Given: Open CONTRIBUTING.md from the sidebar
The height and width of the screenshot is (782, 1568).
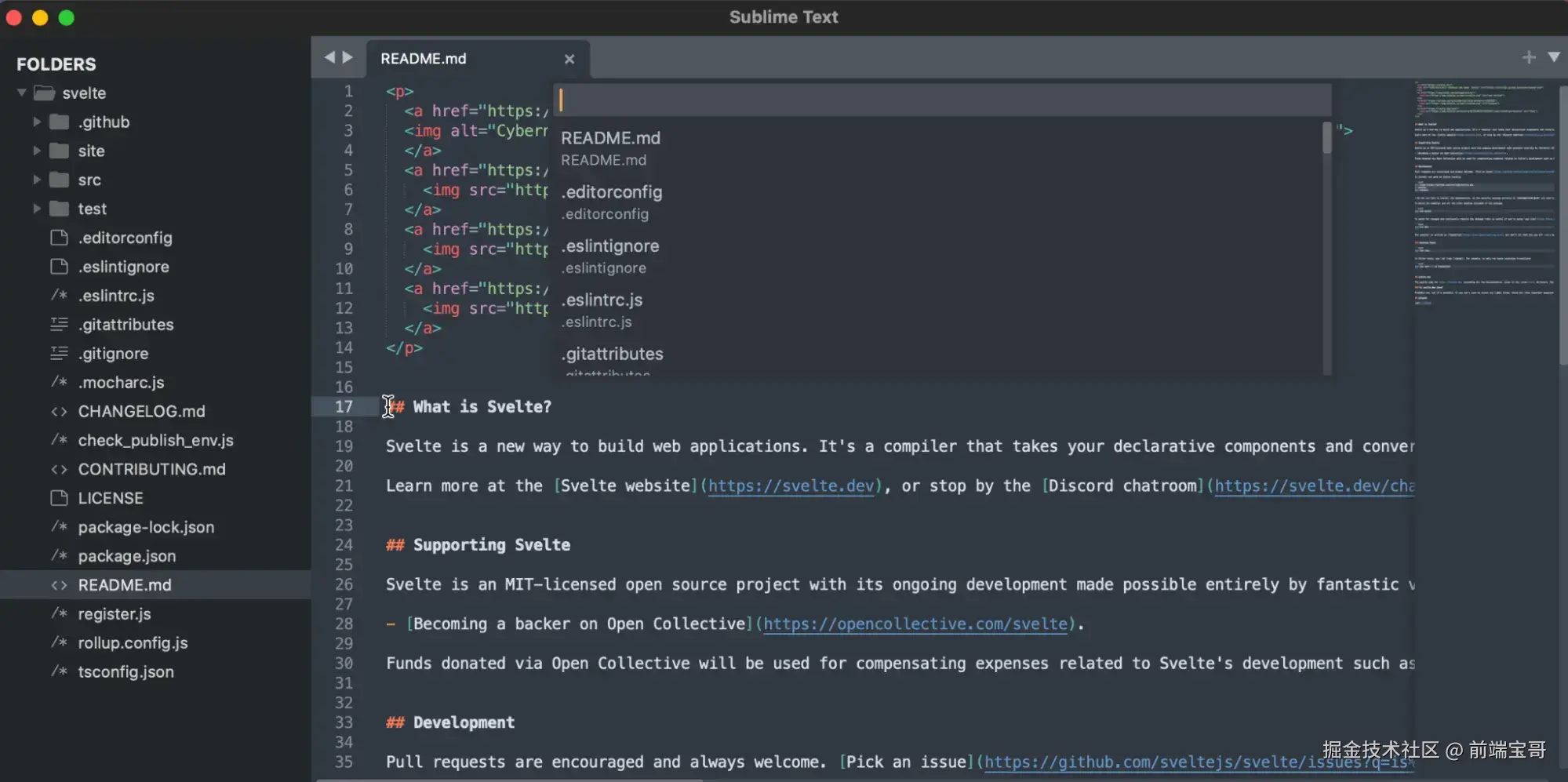Looking at the screenshot, I should click(x=151, y=469).
